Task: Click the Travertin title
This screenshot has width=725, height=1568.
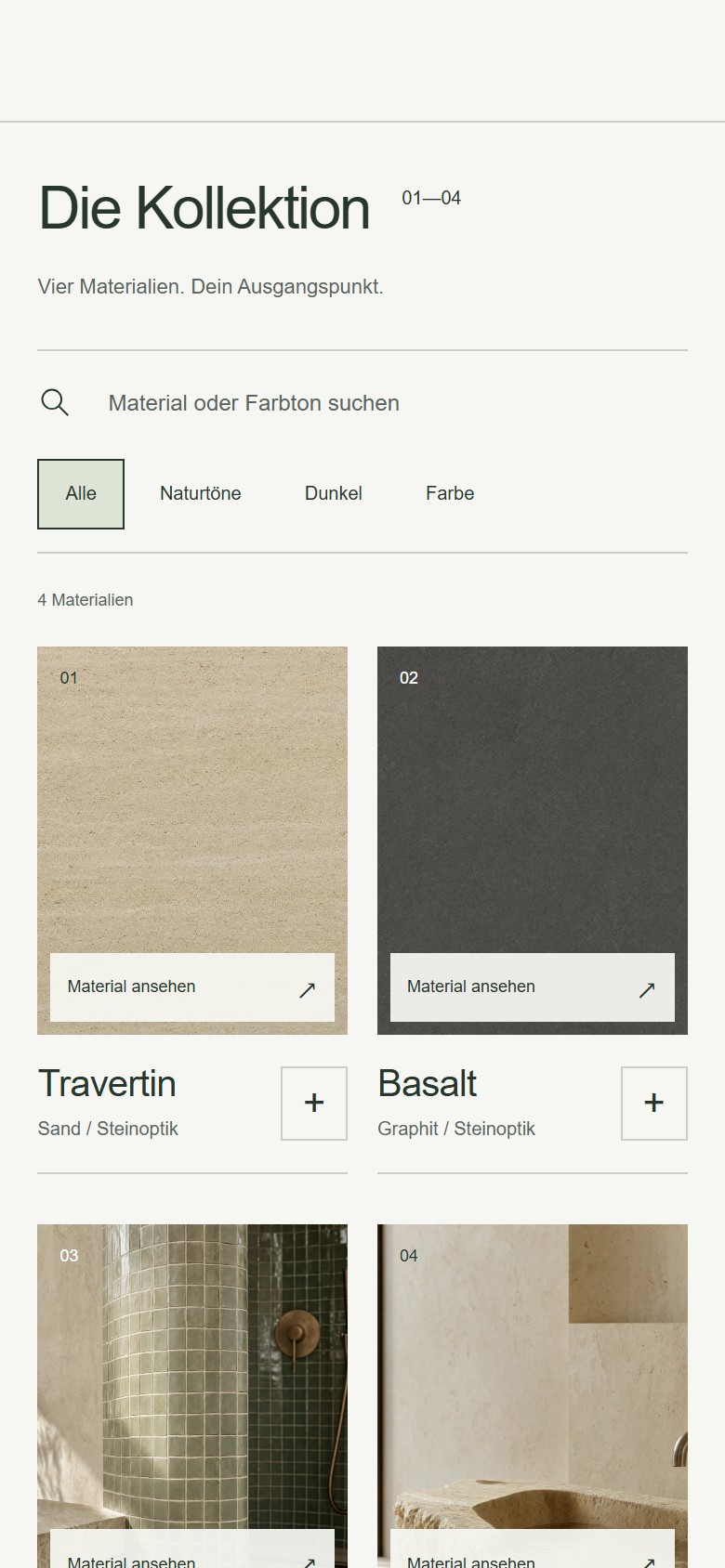Action: (x=107, y=1084)
